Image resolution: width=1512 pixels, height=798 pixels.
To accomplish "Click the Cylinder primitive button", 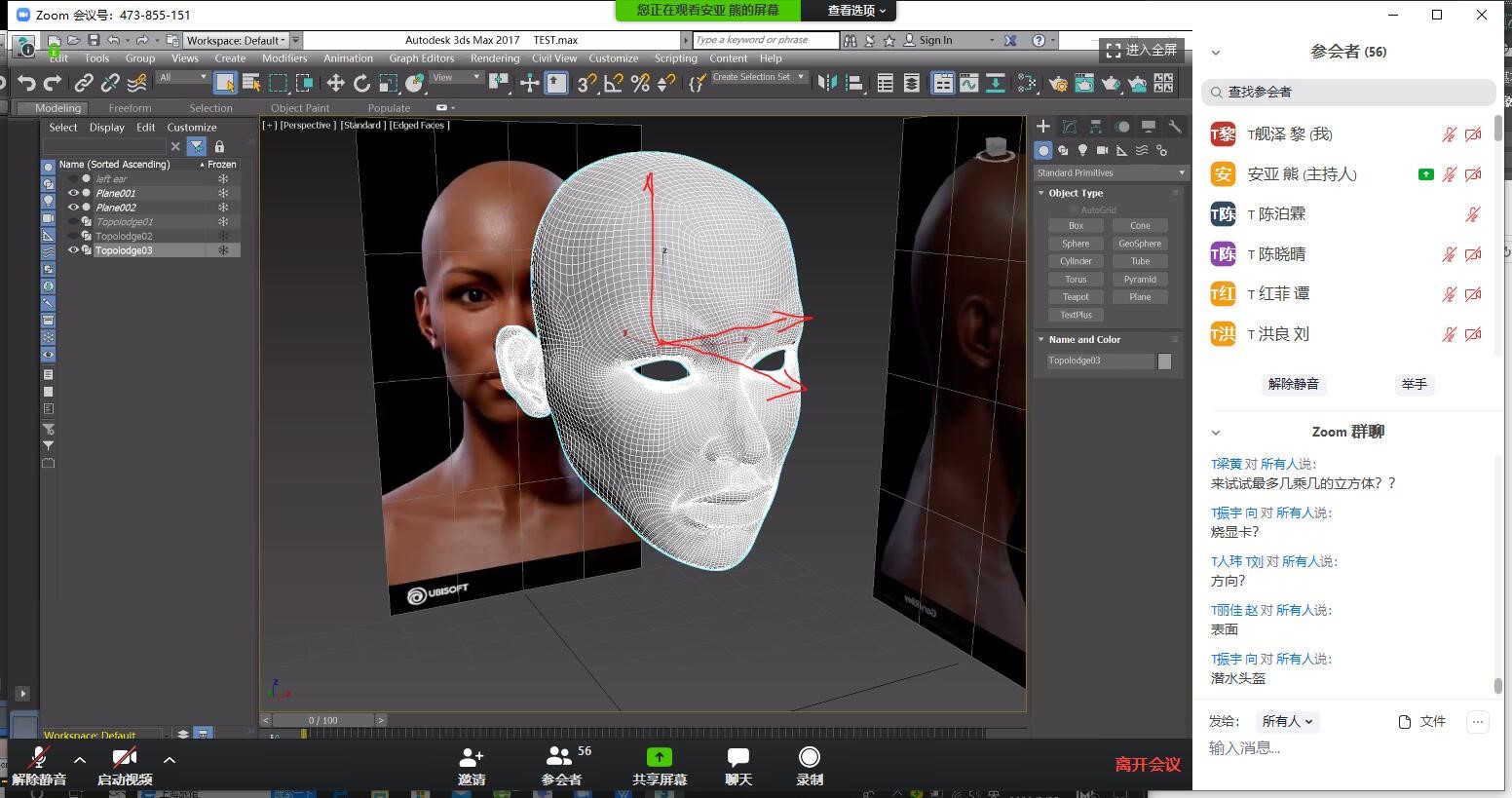I will coord(1076,261).
